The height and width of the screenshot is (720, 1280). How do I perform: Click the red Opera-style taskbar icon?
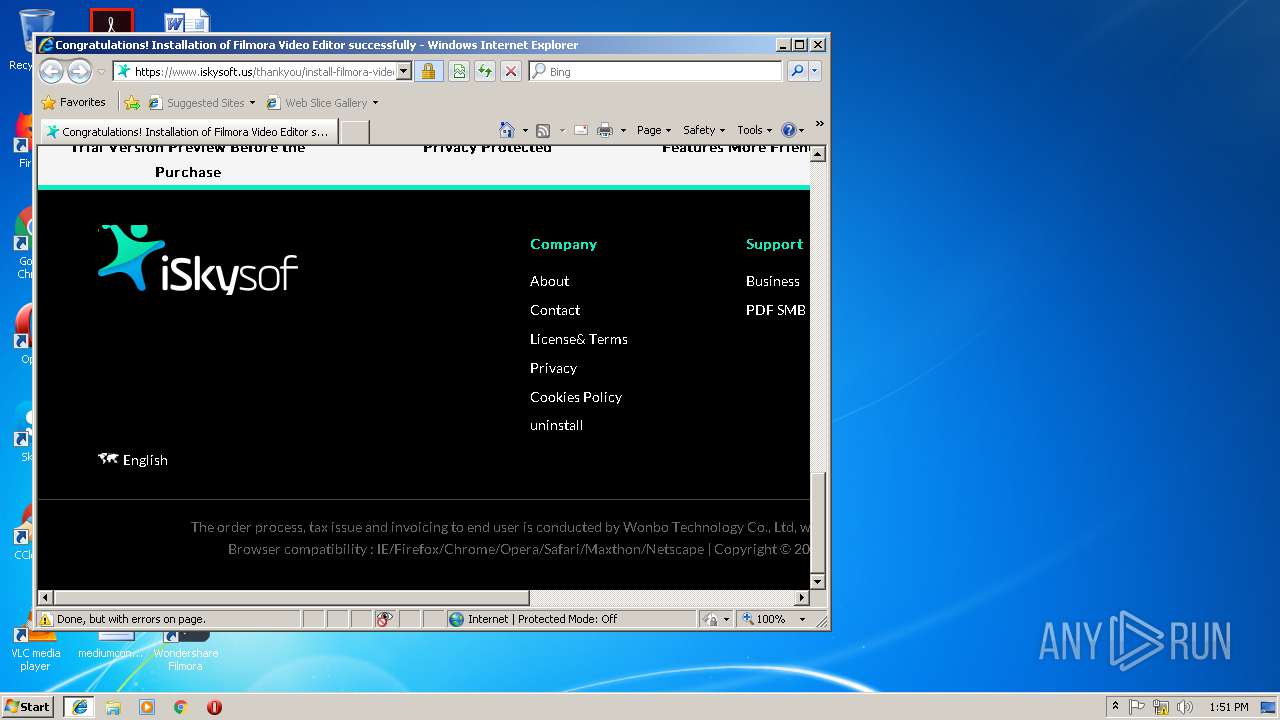(214, 707)
